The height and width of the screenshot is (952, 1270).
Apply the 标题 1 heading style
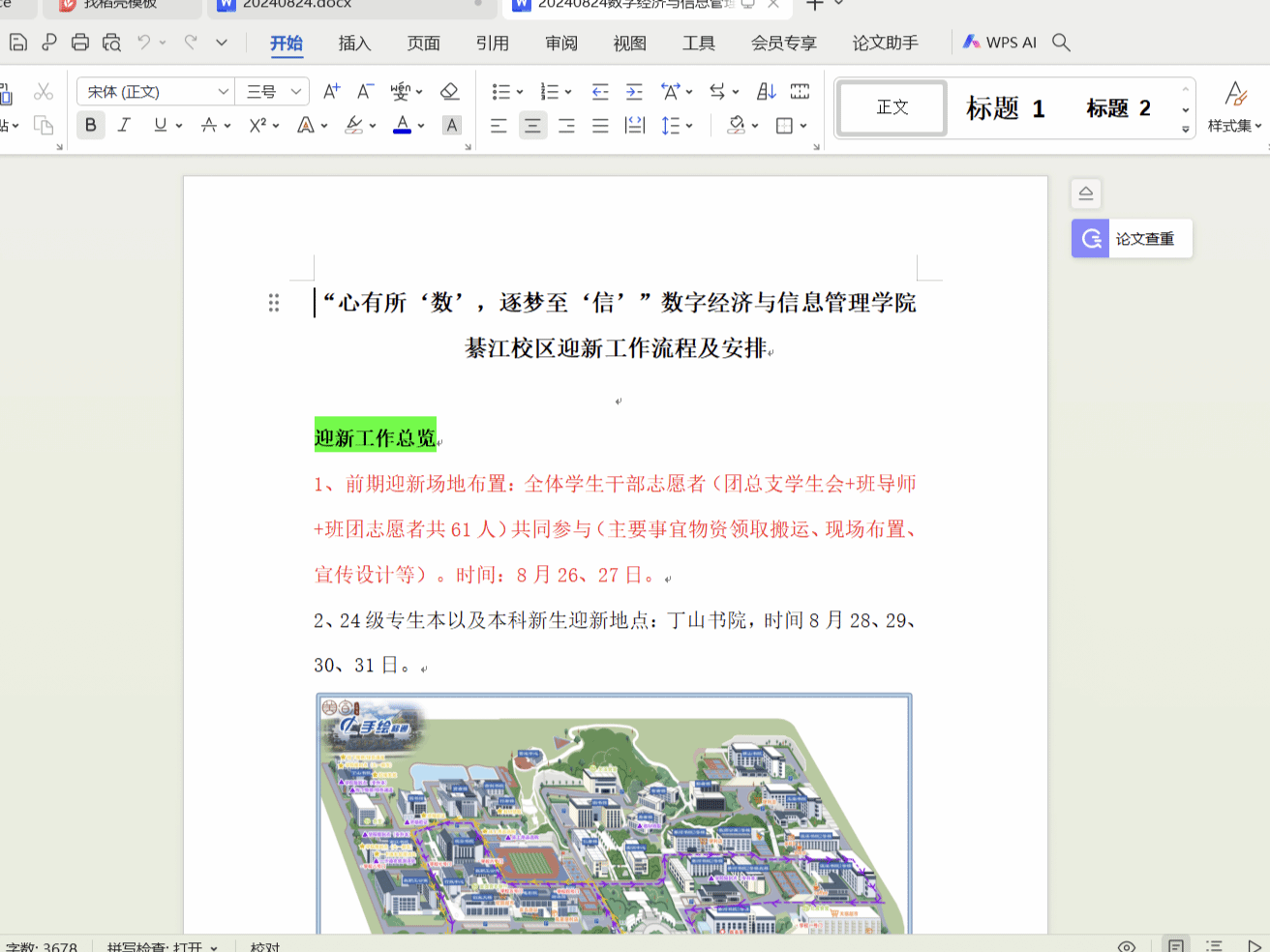coord(1005,108)
